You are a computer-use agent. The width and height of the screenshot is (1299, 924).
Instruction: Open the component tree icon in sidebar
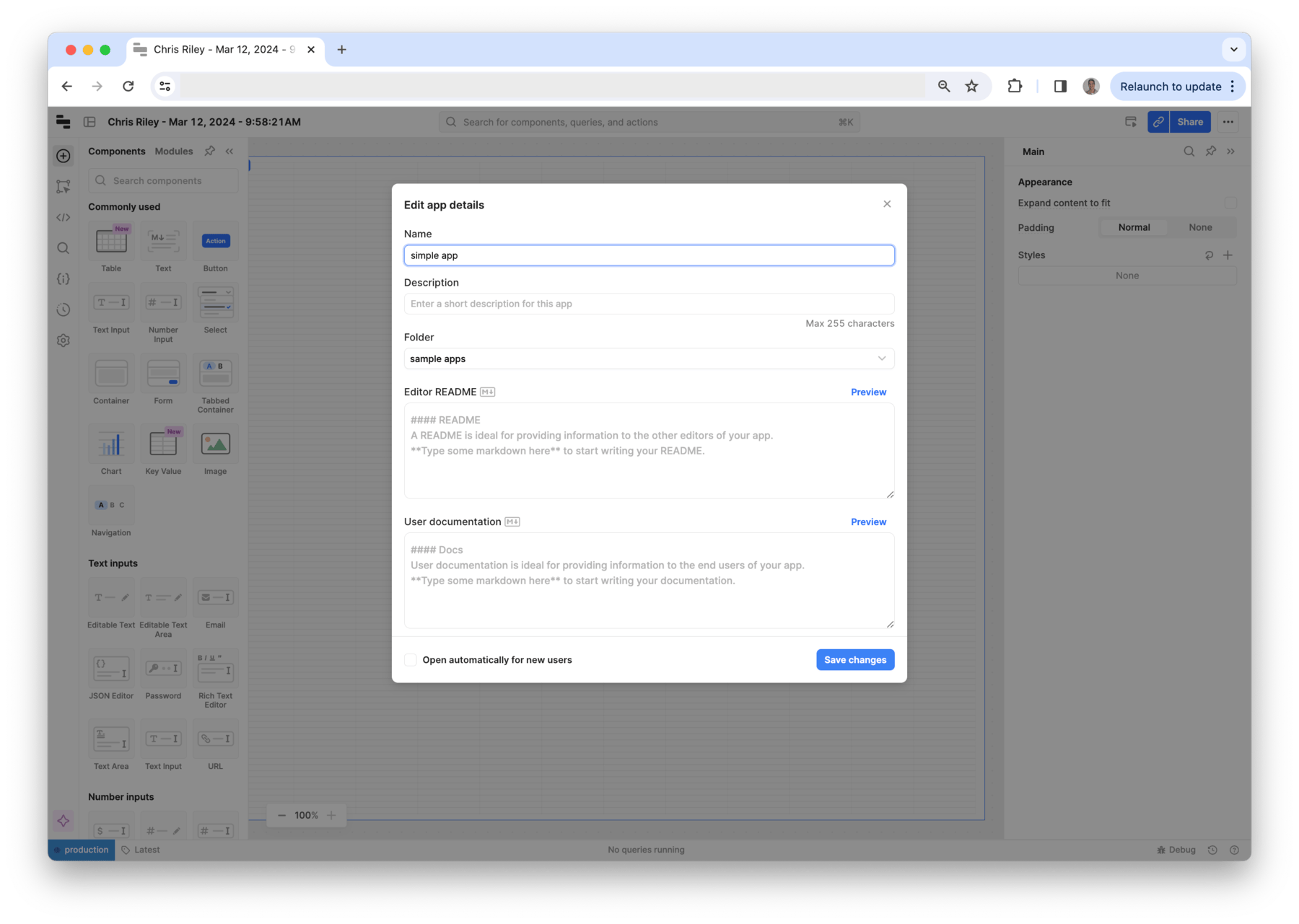coord(64,187)
